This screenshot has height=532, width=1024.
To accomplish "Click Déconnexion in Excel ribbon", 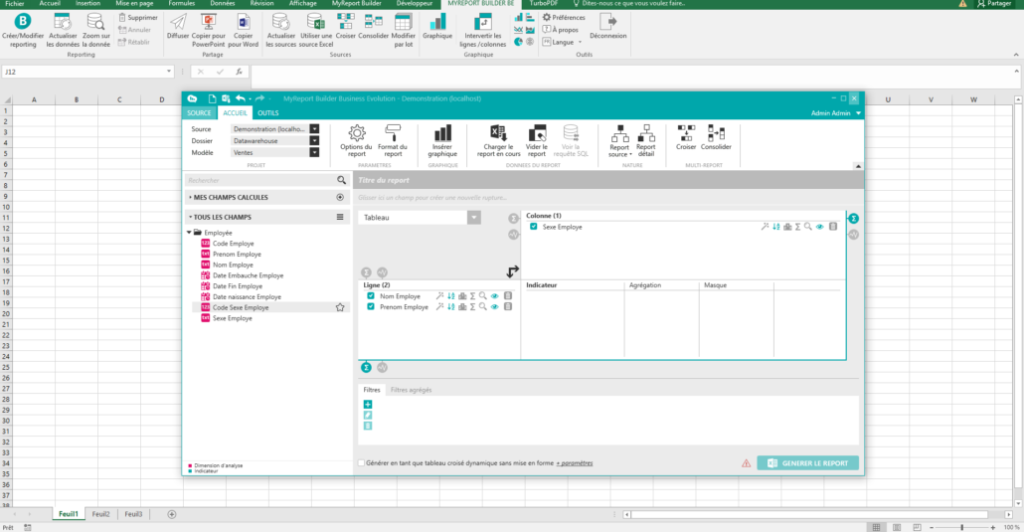I will [608, 27].
